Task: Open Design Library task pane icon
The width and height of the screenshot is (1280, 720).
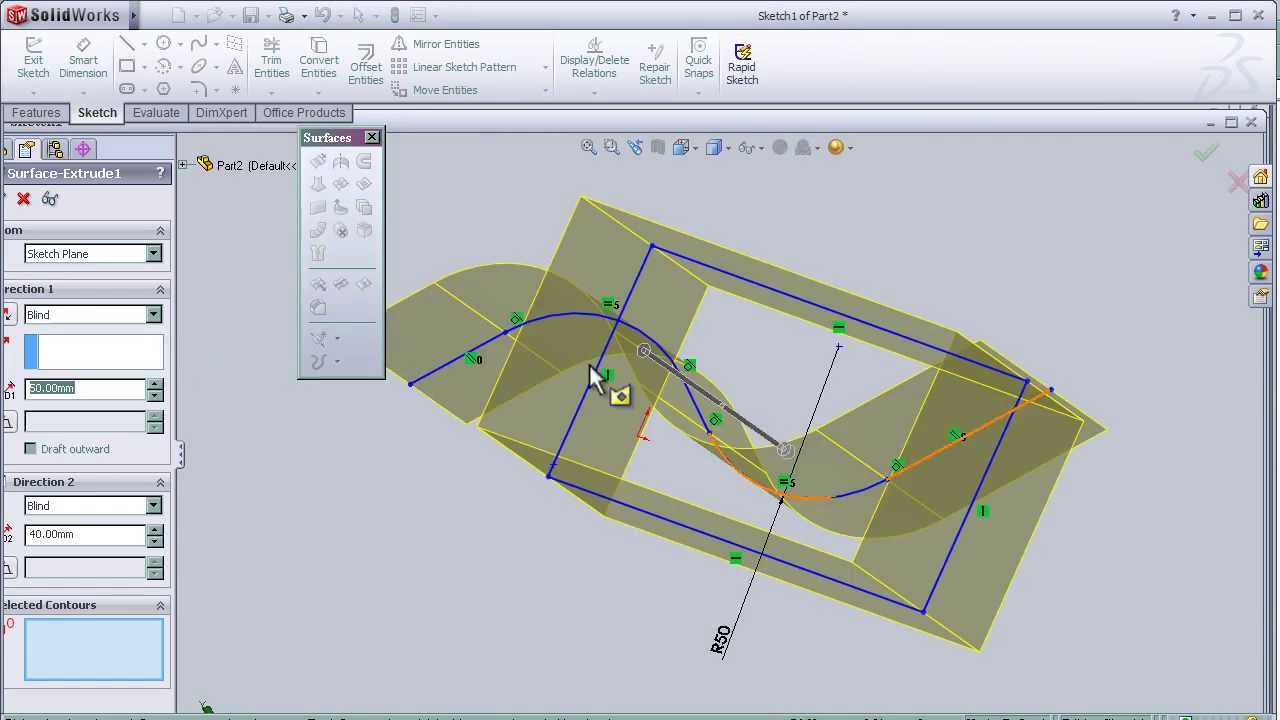Action: 1260,201
